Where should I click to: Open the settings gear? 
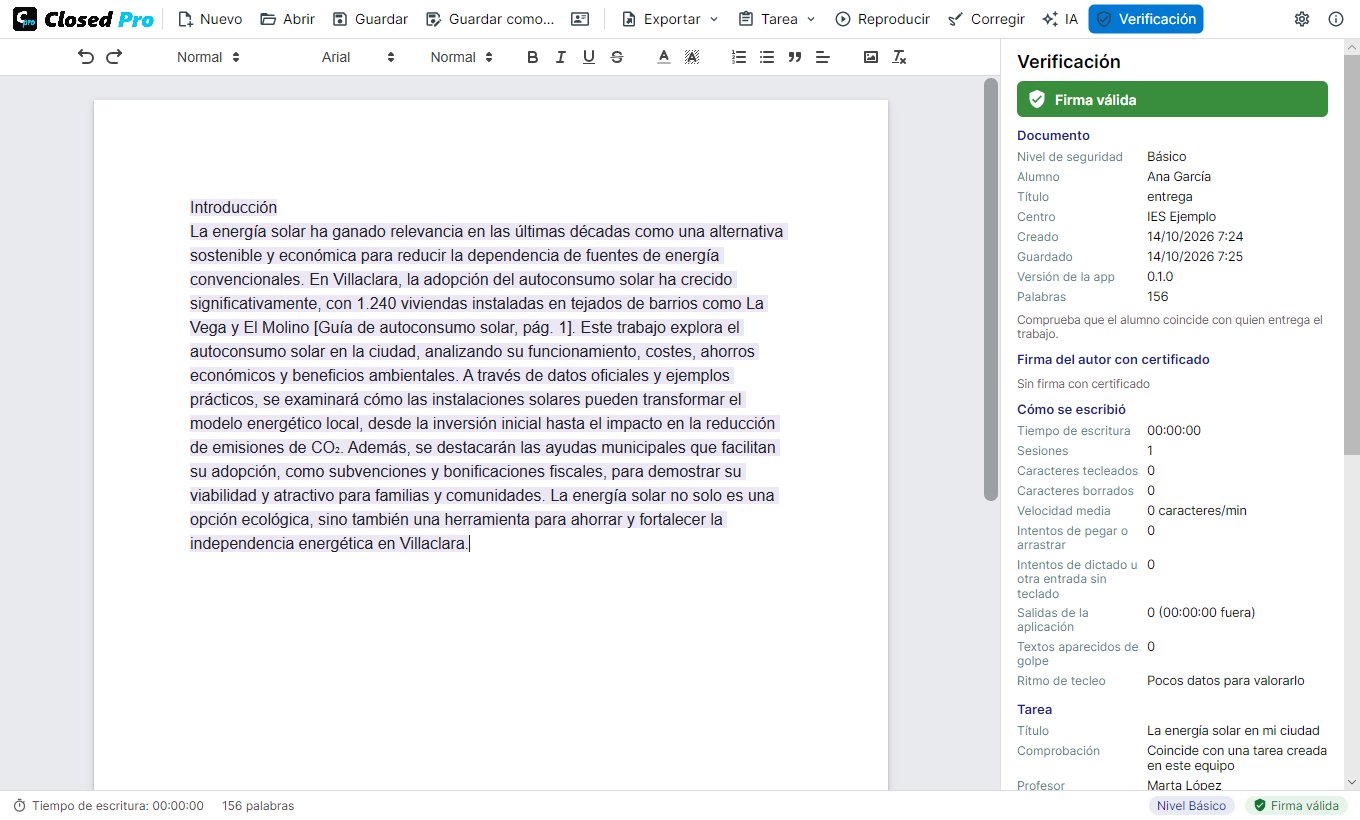click(x=1302, y=19)
